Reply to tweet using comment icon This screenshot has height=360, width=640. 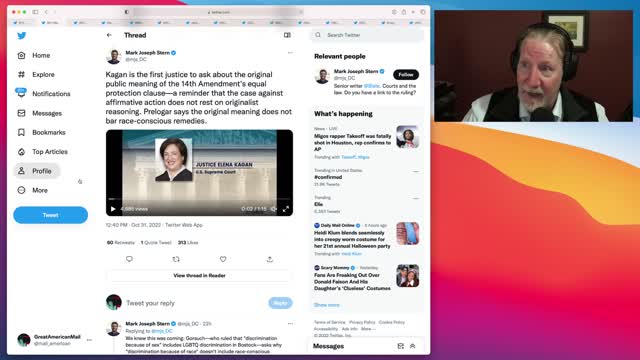point(129,259)
